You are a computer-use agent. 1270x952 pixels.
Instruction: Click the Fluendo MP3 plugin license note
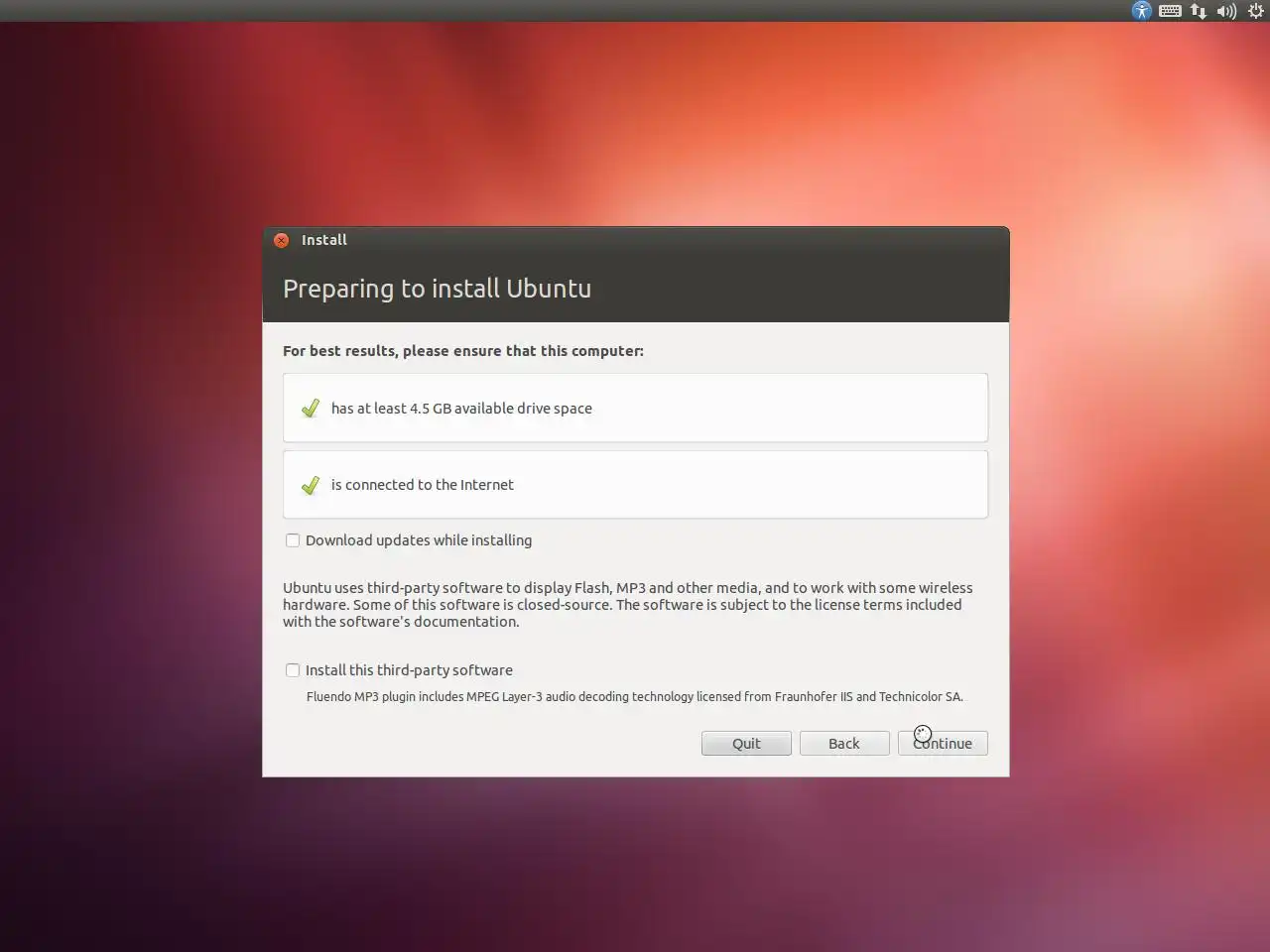point(635,697)
